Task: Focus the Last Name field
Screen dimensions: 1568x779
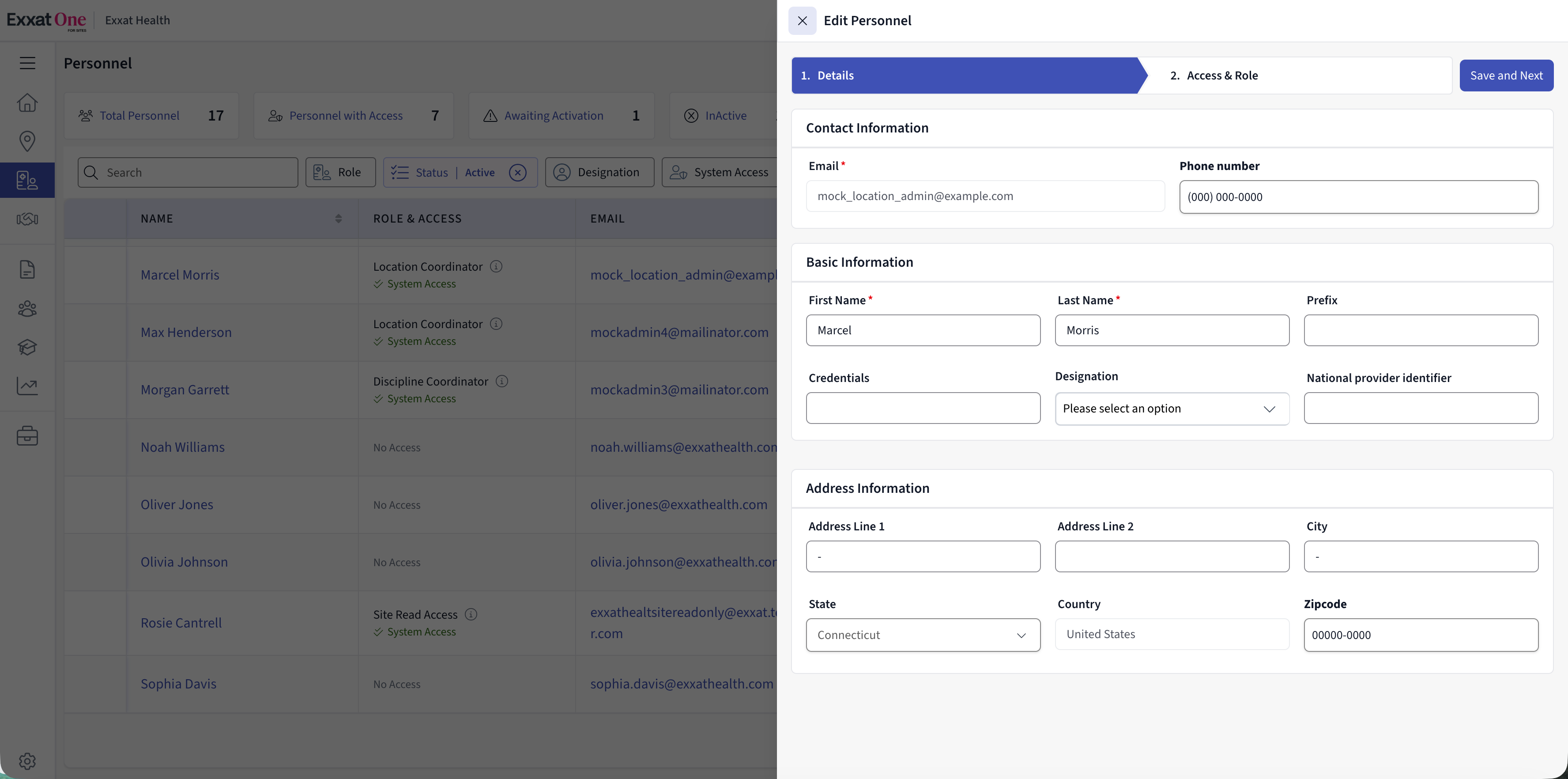Action: [1172, 331]
